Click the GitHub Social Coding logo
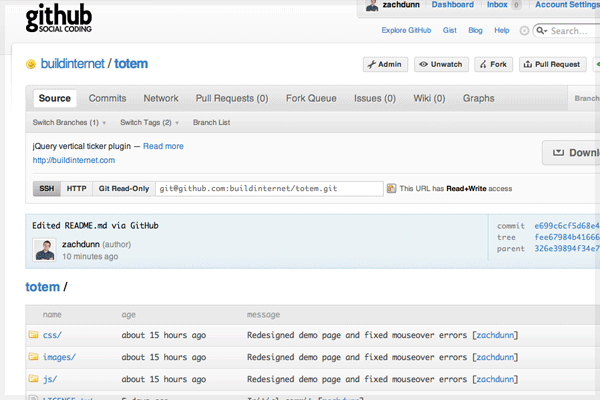The height and width of the screenshot is (400, 600). click(66, 21)
